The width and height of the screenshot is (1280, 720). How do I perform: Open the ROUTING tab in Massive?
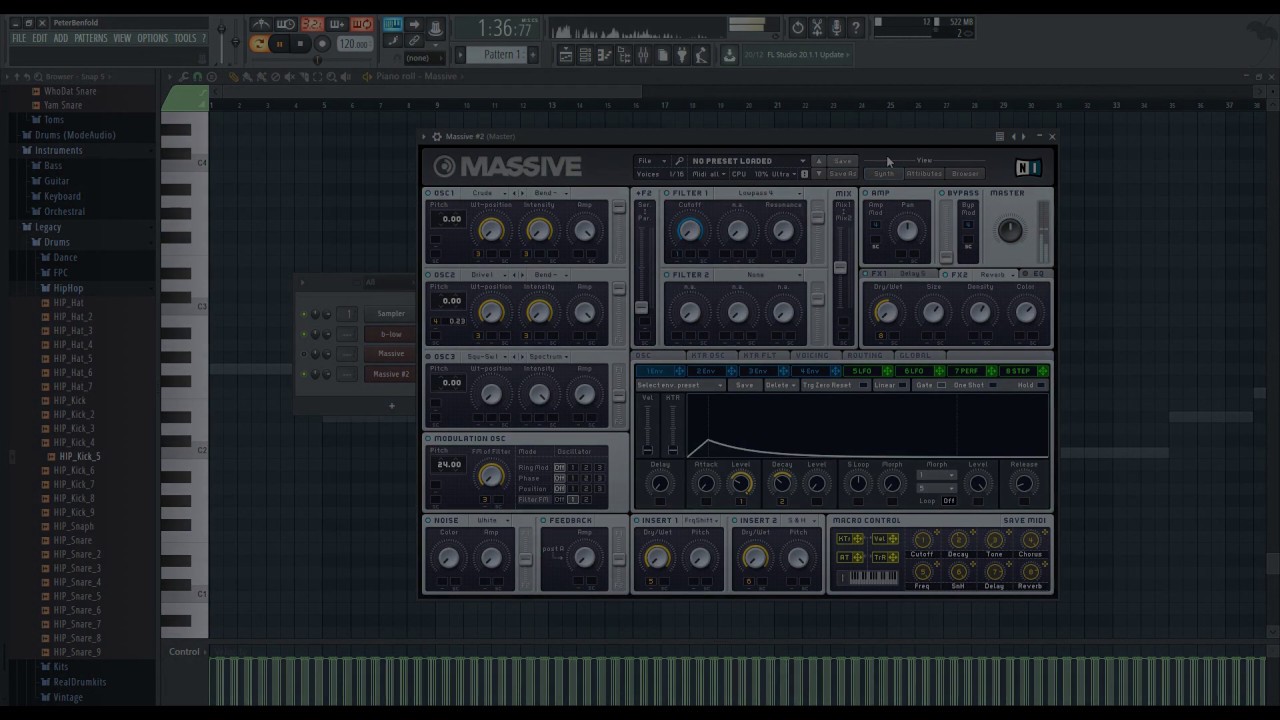[865, 356]
